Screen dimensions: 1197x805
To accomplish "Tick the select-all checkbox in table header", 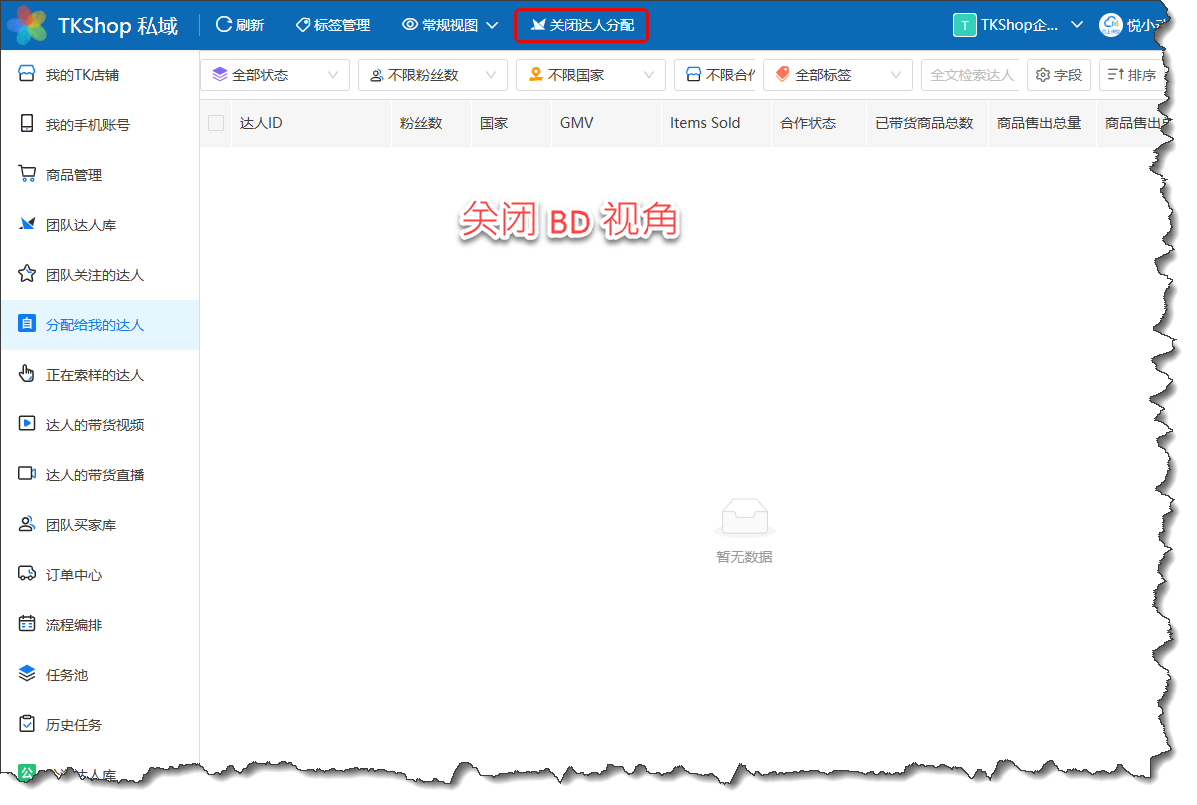I will click(x=216, y=123).
